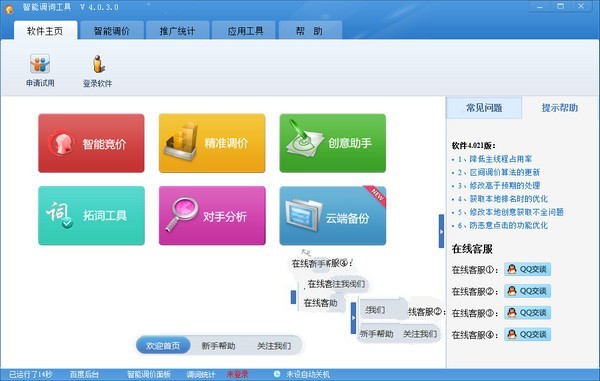Screen dimensions: 600x381
Task: Open the 应用工具 tab
Action: tap(244, 31)
